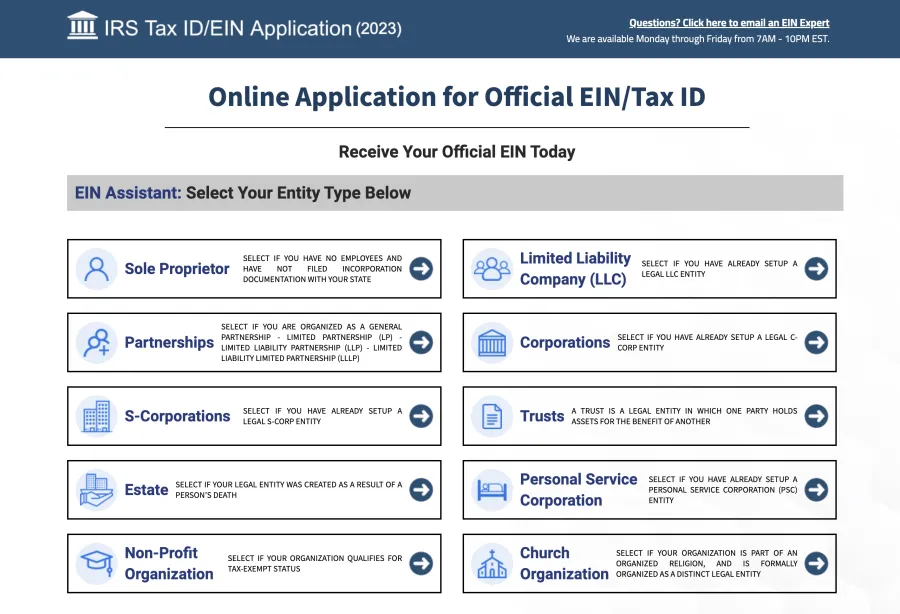Click the arrow for Corporations
Viewport: 900px width, 614px height.
point(816,343)
